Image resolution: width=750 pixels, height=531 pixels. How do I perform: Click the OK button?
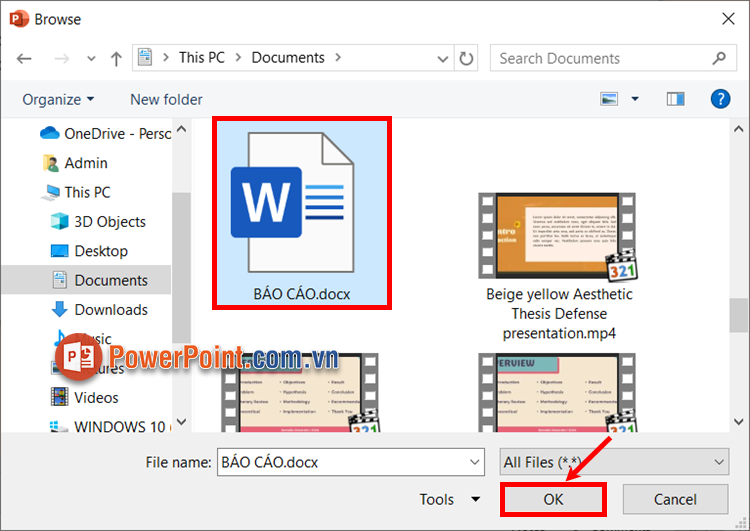click(x=553, y=499)
